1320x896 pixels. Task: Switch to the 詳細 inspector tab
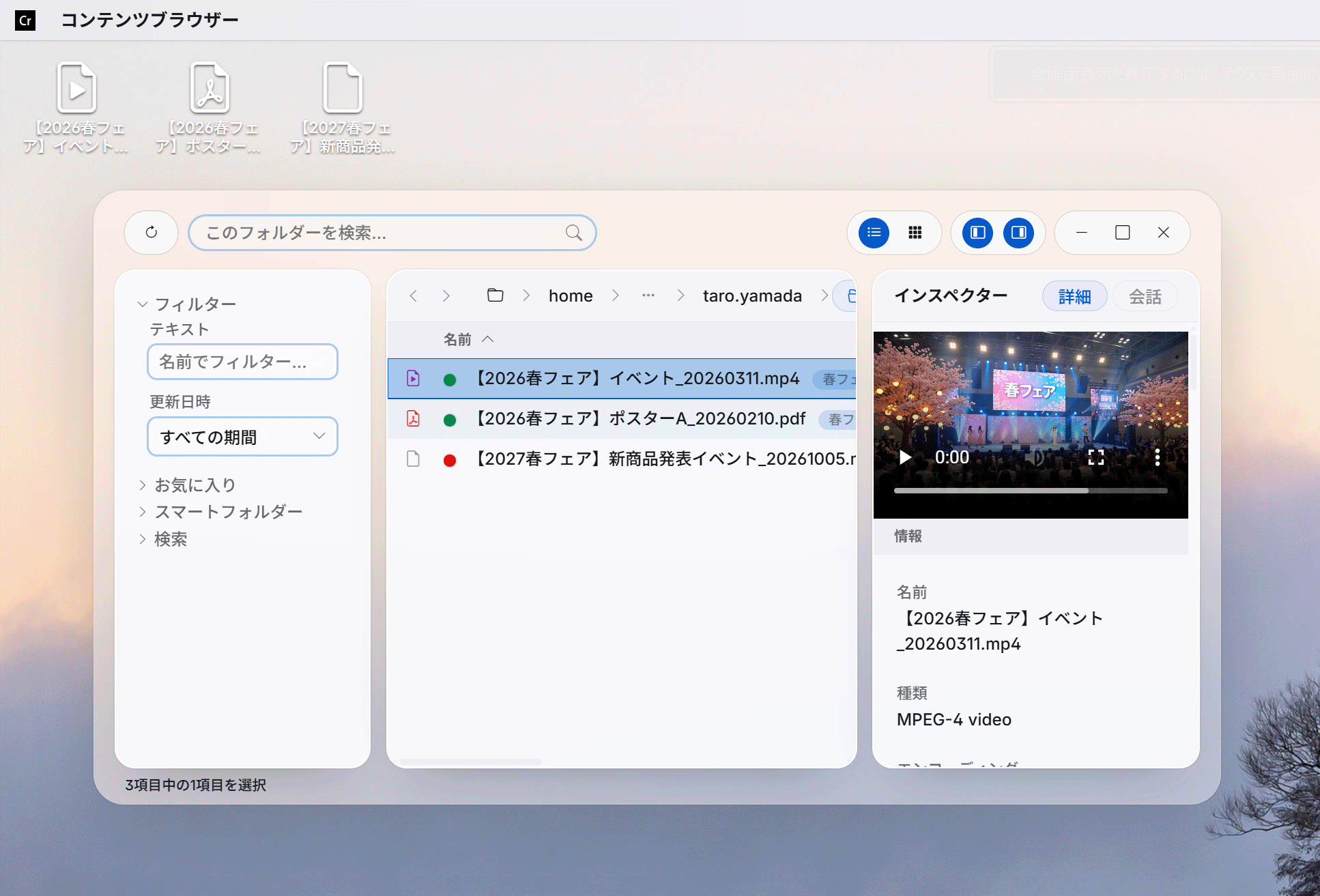coord(1074,296)
